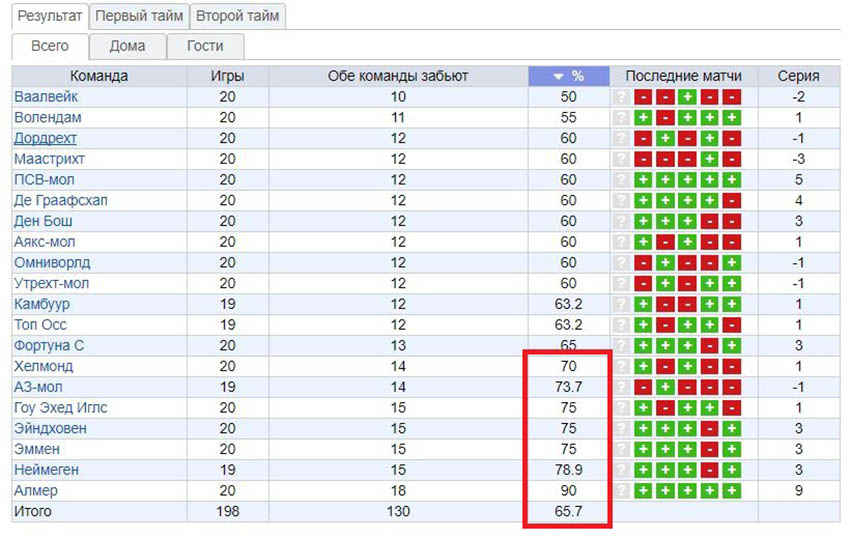Open team link Алмер

pos(36,490)
